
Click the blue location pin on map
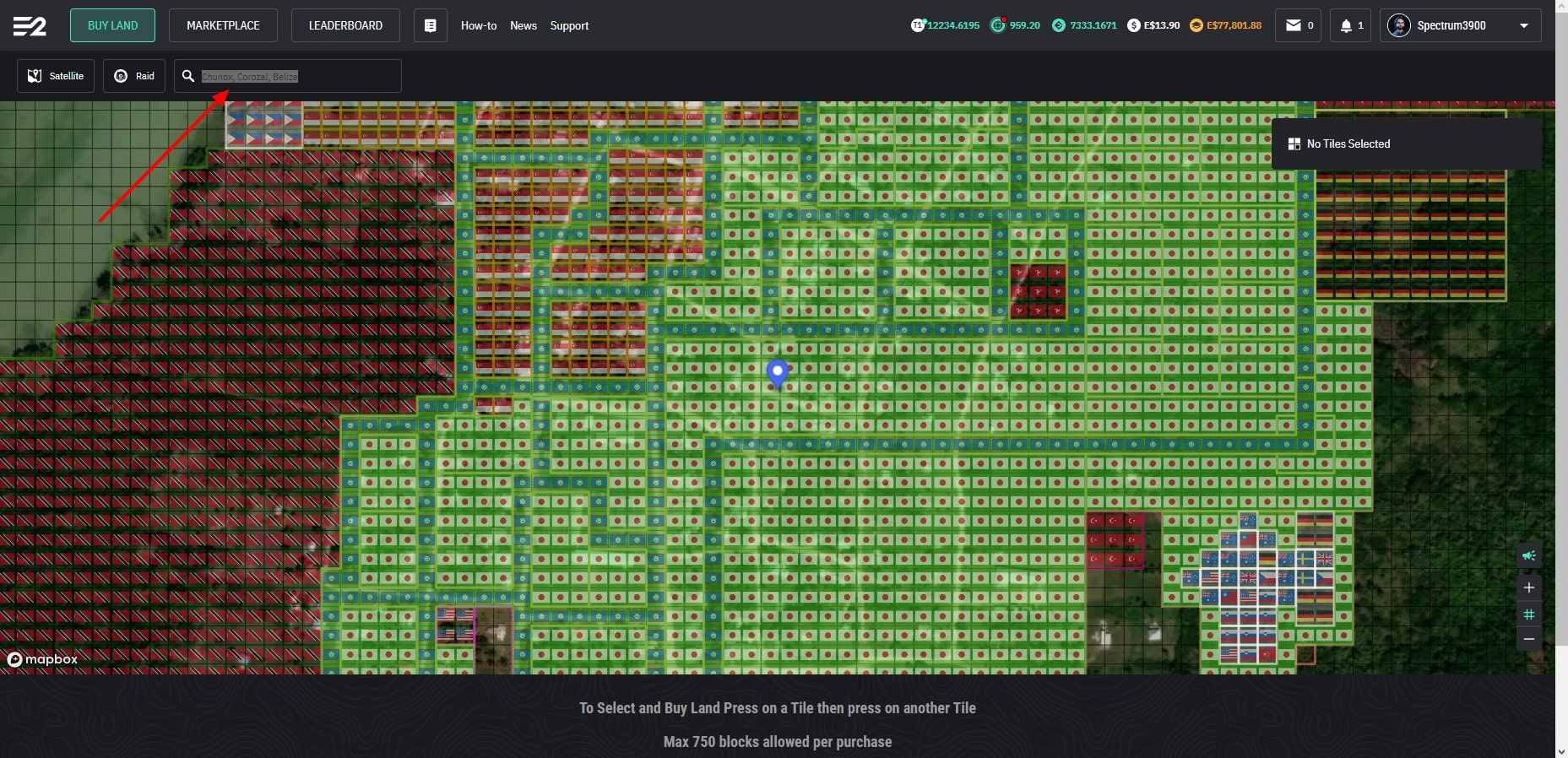pyautogui.click(x=777, y=372)
